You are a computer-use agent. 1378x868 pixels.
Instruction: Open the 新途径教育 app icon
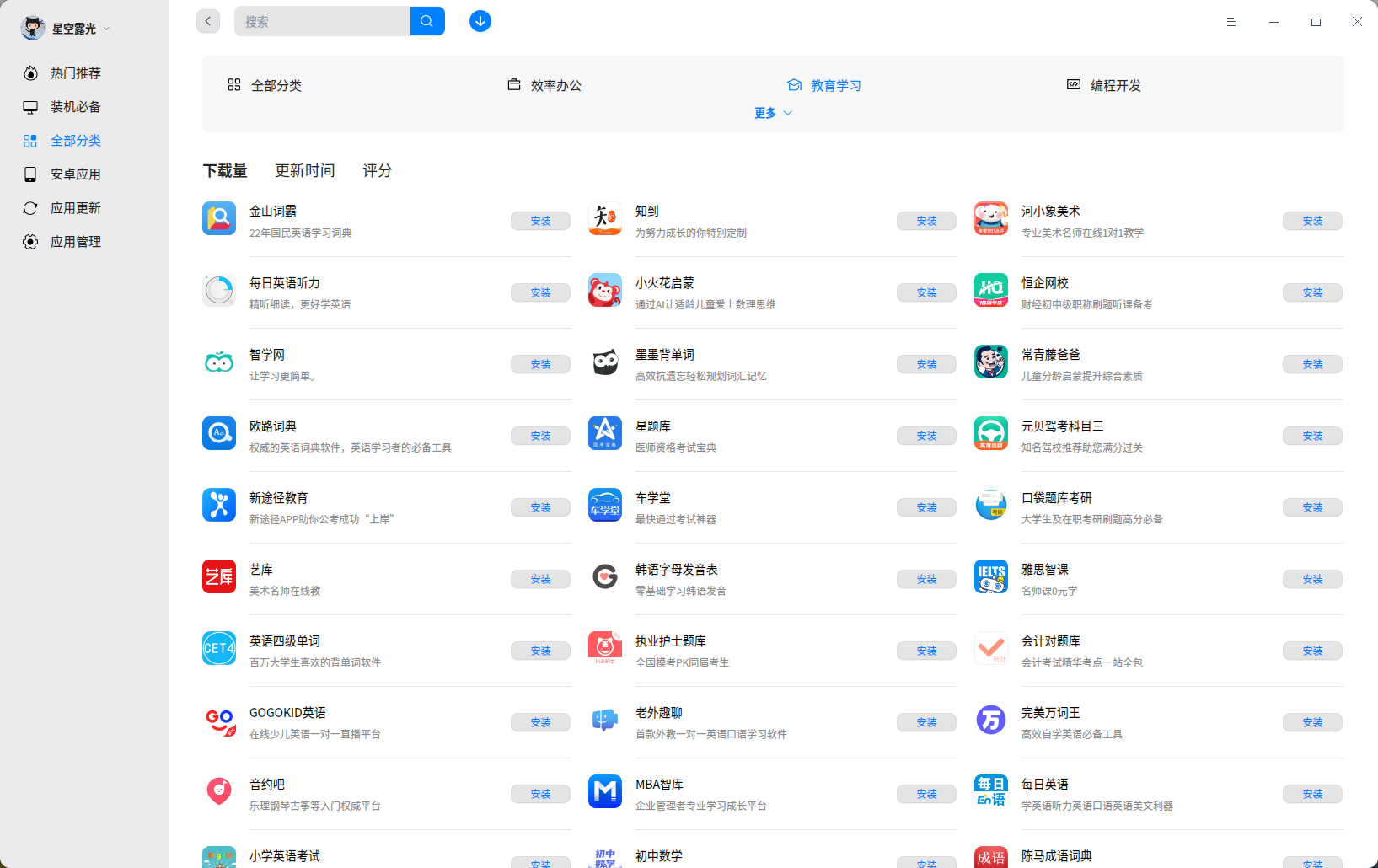[x=219, y=505]
